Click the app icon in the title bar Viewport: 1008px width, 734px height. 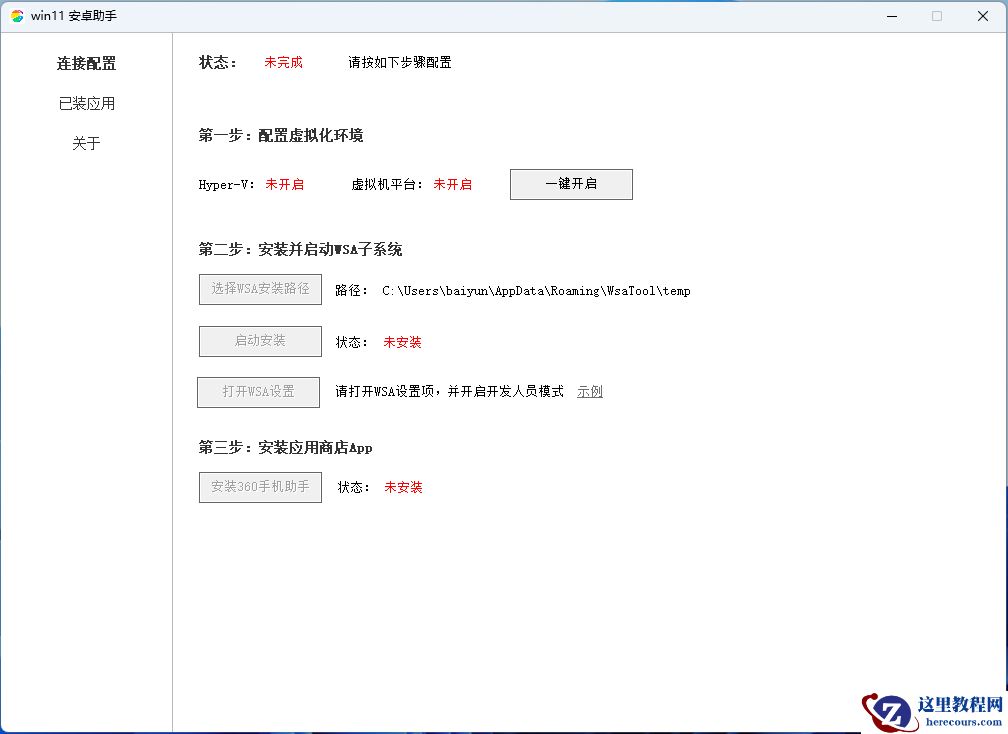tap(17, 15)
